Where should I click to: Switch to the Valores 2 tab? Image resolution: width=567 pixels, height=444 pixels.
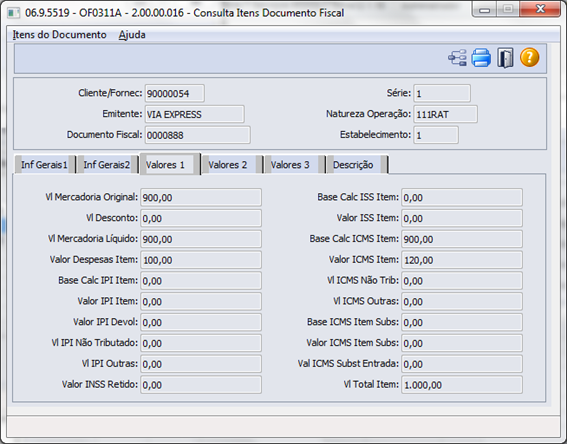(x=232, y=165)
